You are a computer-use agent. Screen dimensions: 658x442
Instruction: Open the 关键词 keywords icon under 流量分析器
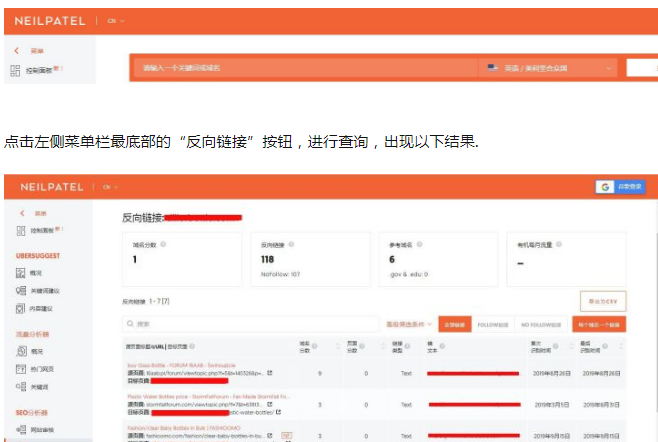pos(21,387)
